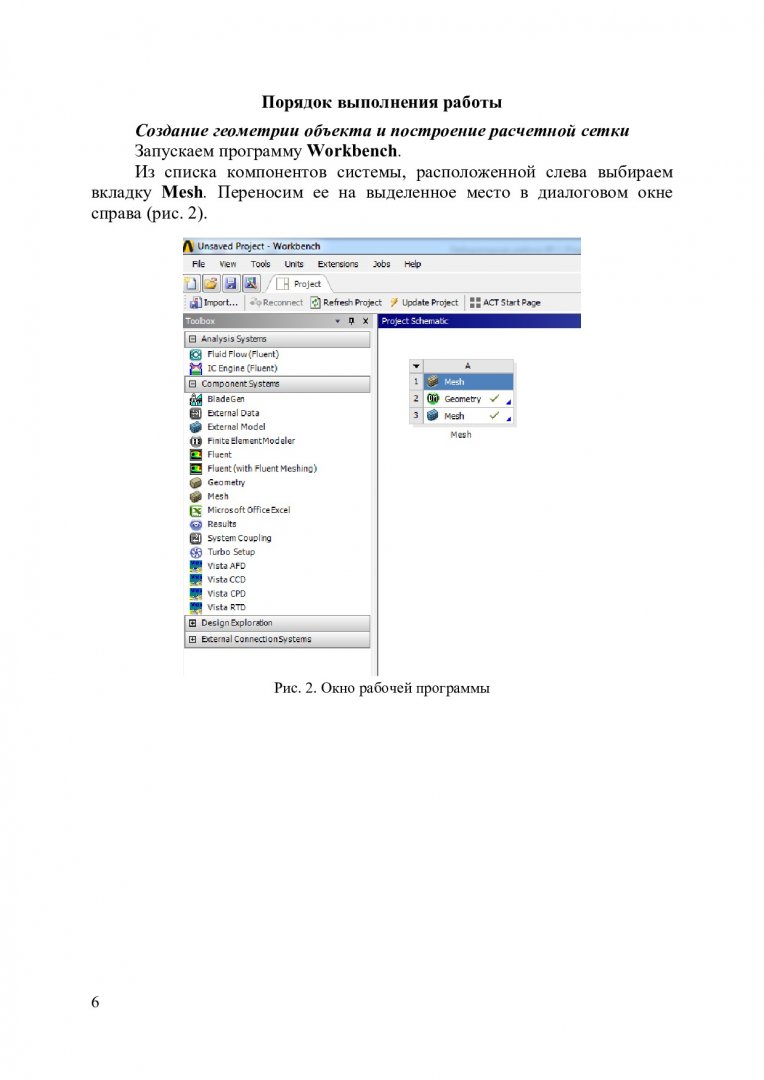Open the Extensions menu
Viewport: 764px width, 1080px height.
tap(338, 264)
